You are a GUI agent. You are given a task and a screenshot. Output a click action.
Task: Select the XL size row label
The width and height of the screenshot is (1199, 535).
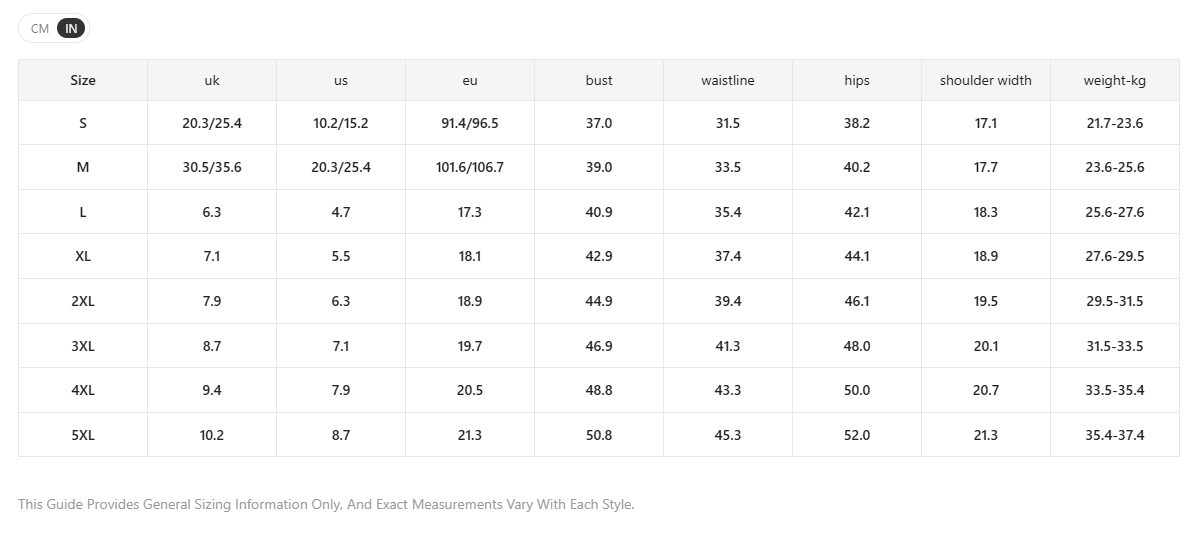point(83,257)
